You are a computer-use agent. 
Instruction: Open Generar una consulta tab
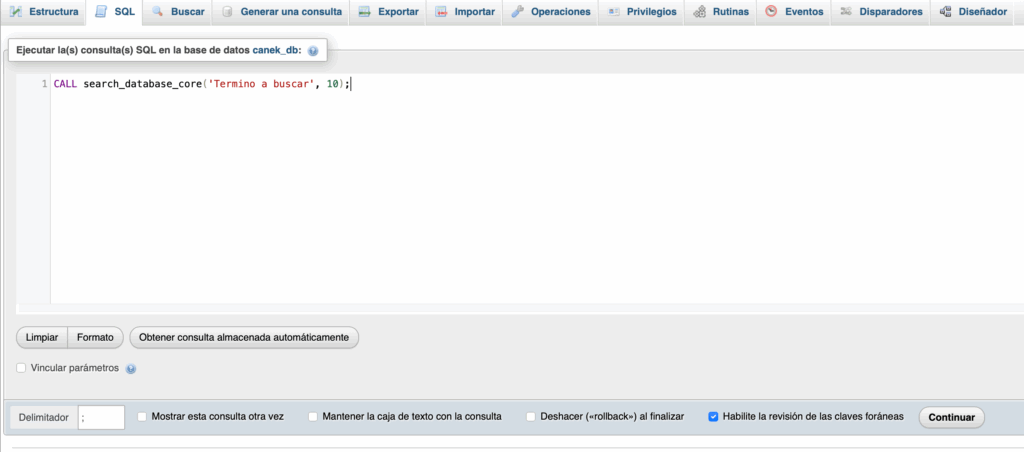281,12
